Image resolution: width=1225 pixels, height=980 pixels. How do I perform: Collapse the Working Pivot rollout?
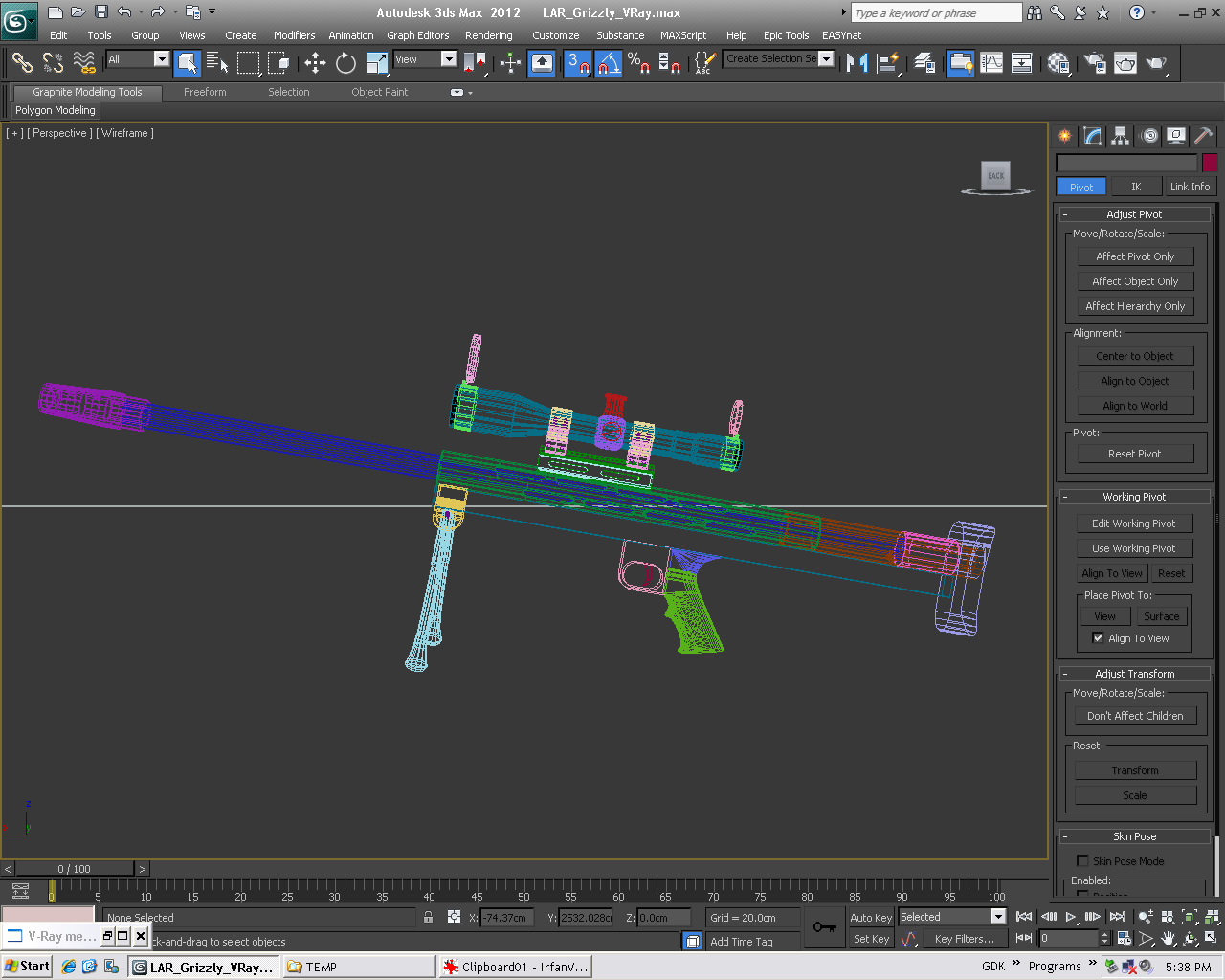1134,497
